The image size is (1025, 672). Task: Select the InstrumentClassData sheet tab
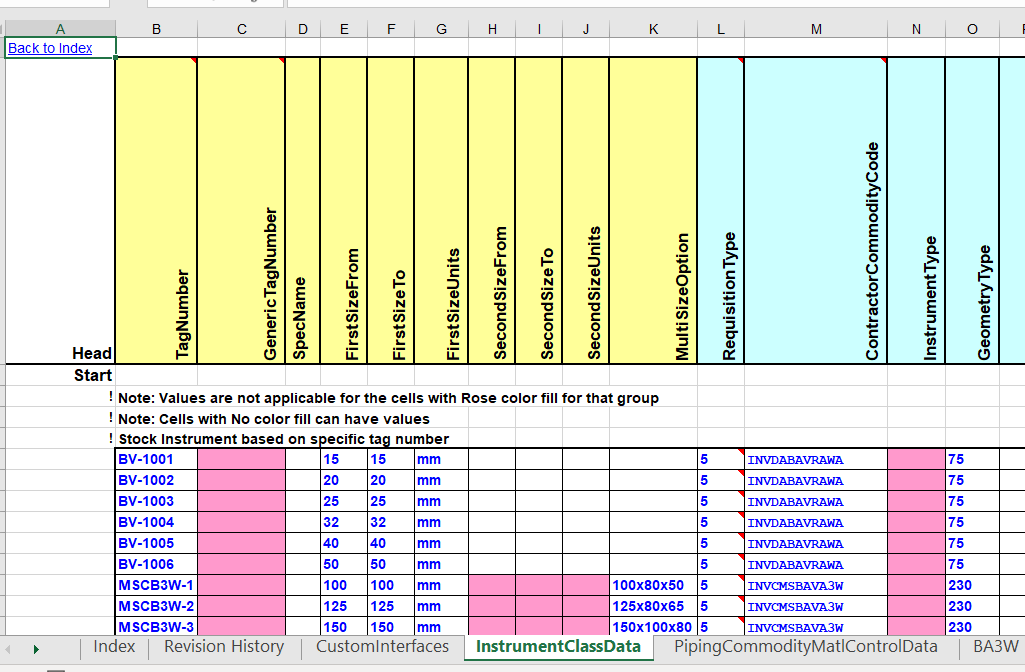[558, 647]
